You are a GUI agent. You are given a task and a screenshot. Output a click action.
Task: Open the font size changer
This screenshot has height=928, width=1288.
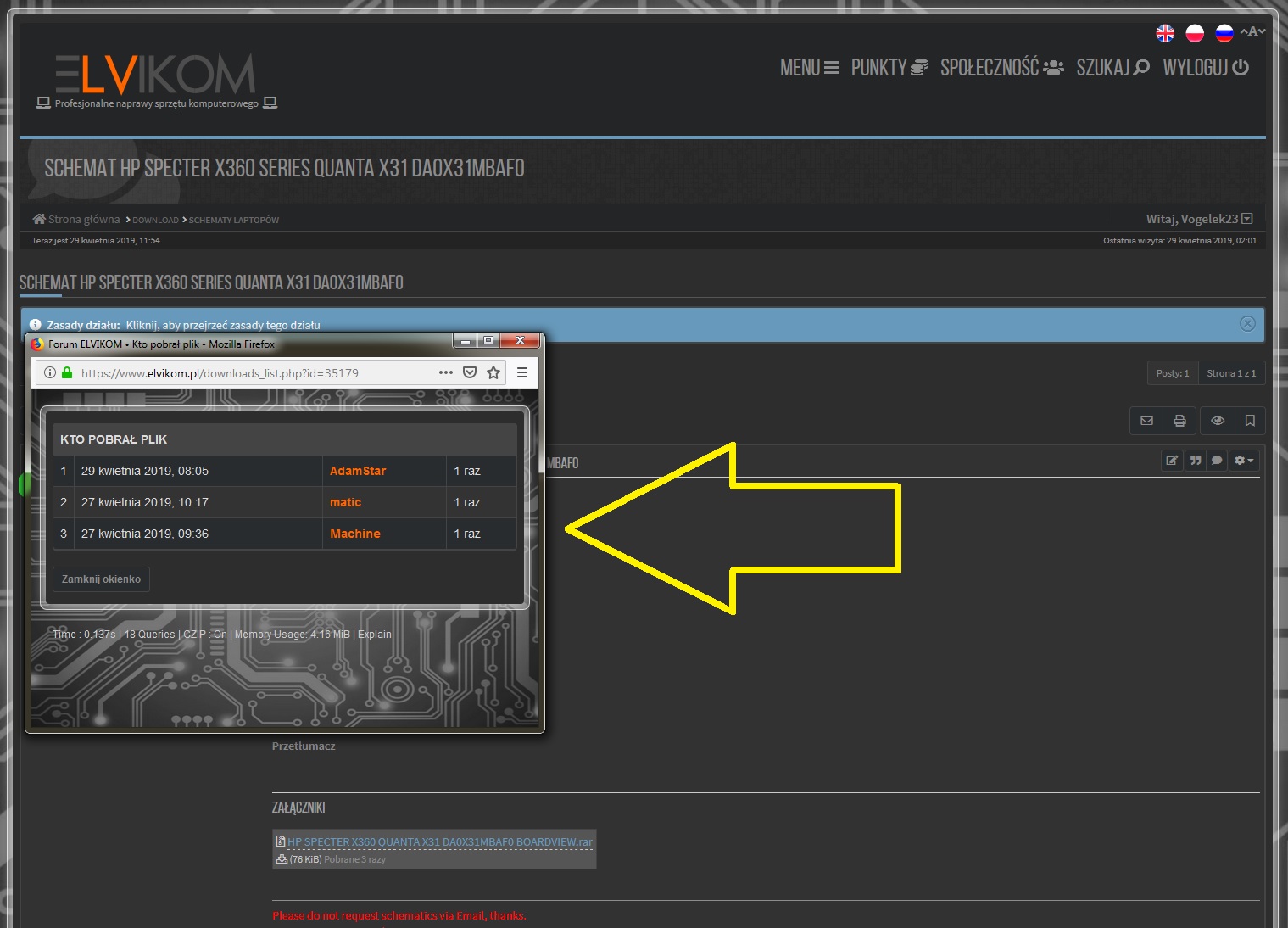tap(1252, 32)
